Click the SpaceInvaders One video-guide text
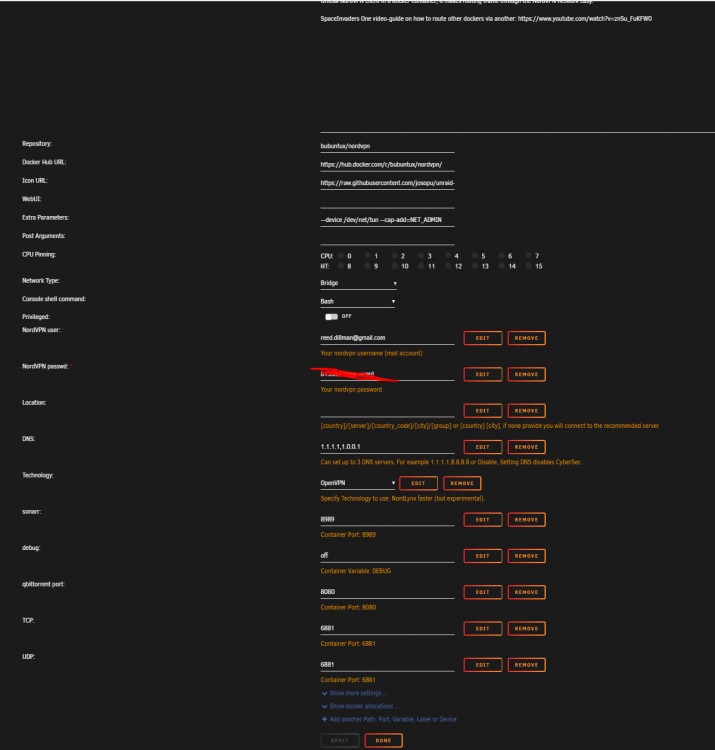 486,19
